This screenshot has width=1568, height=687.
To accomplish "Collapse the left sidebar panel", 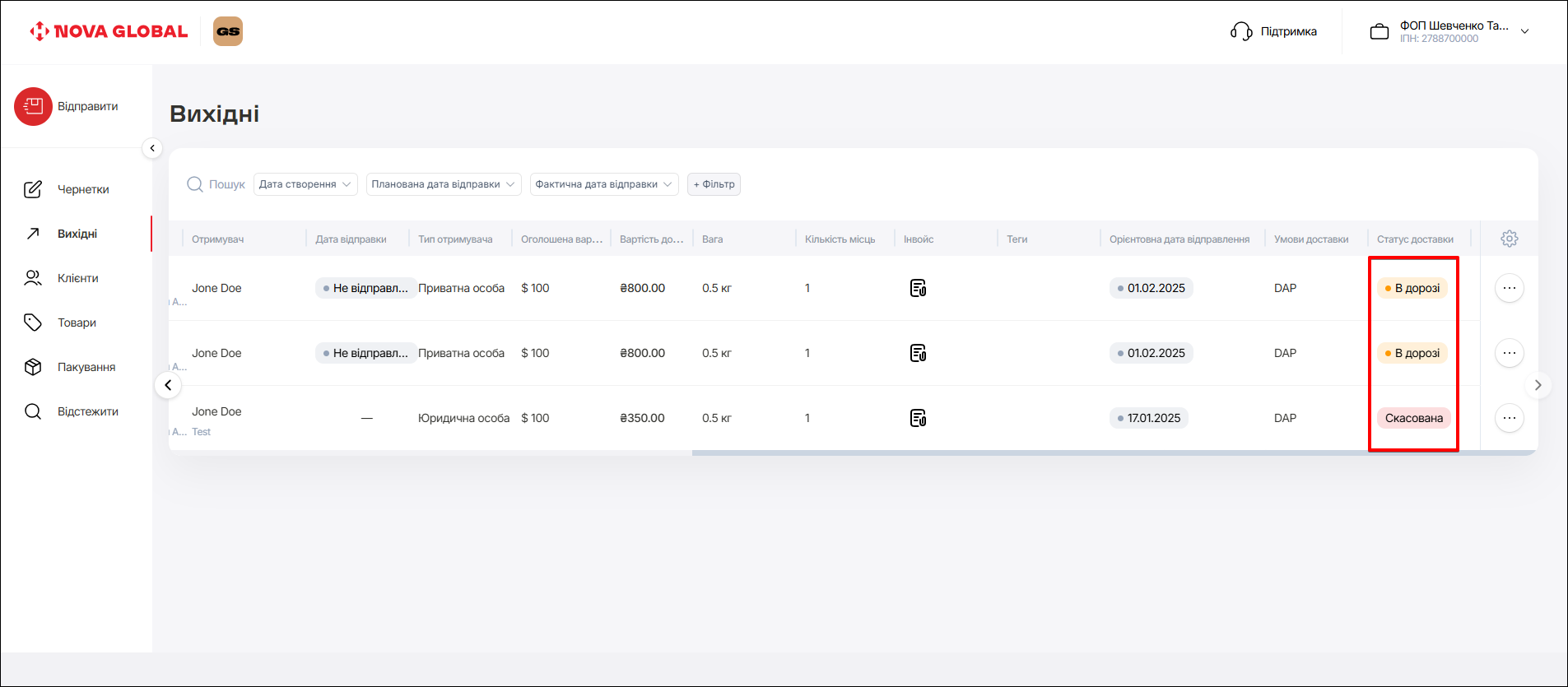I will 152,148.
